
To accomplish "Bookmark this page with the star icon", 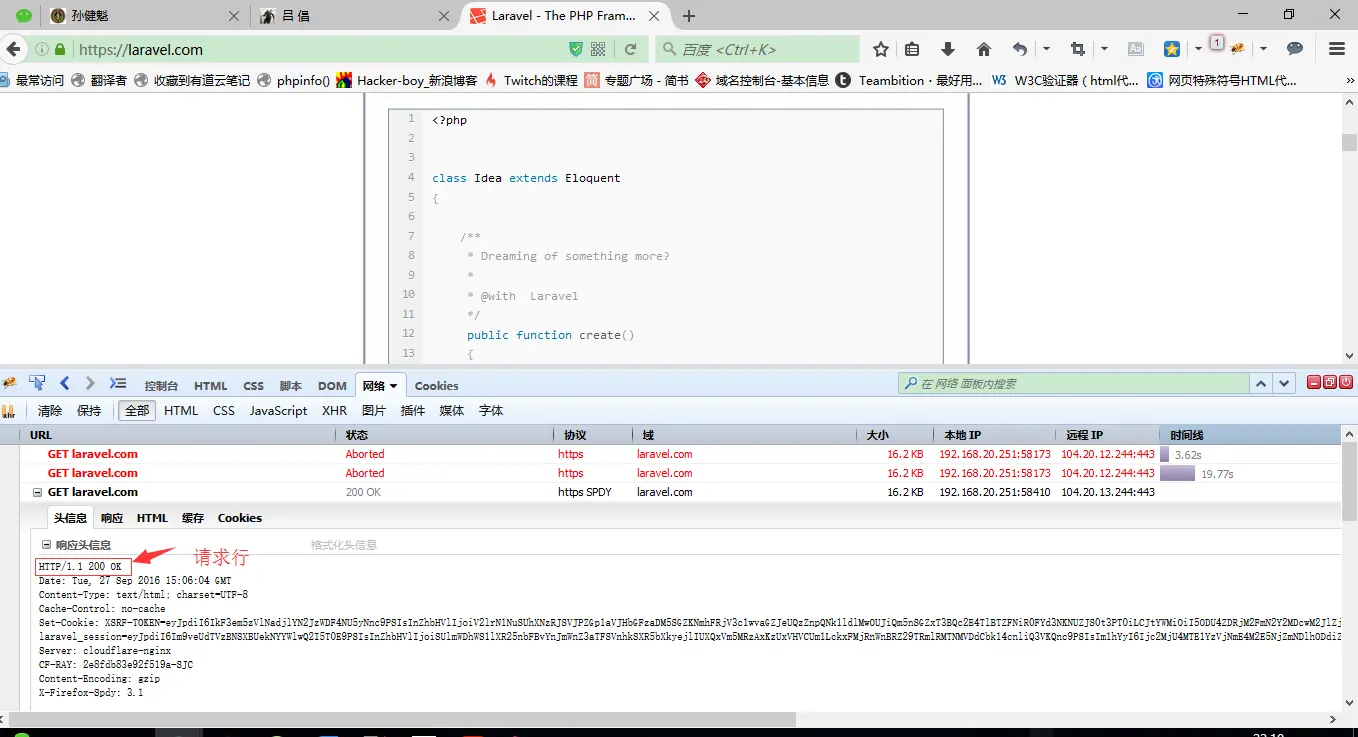I will click(881, 49).
